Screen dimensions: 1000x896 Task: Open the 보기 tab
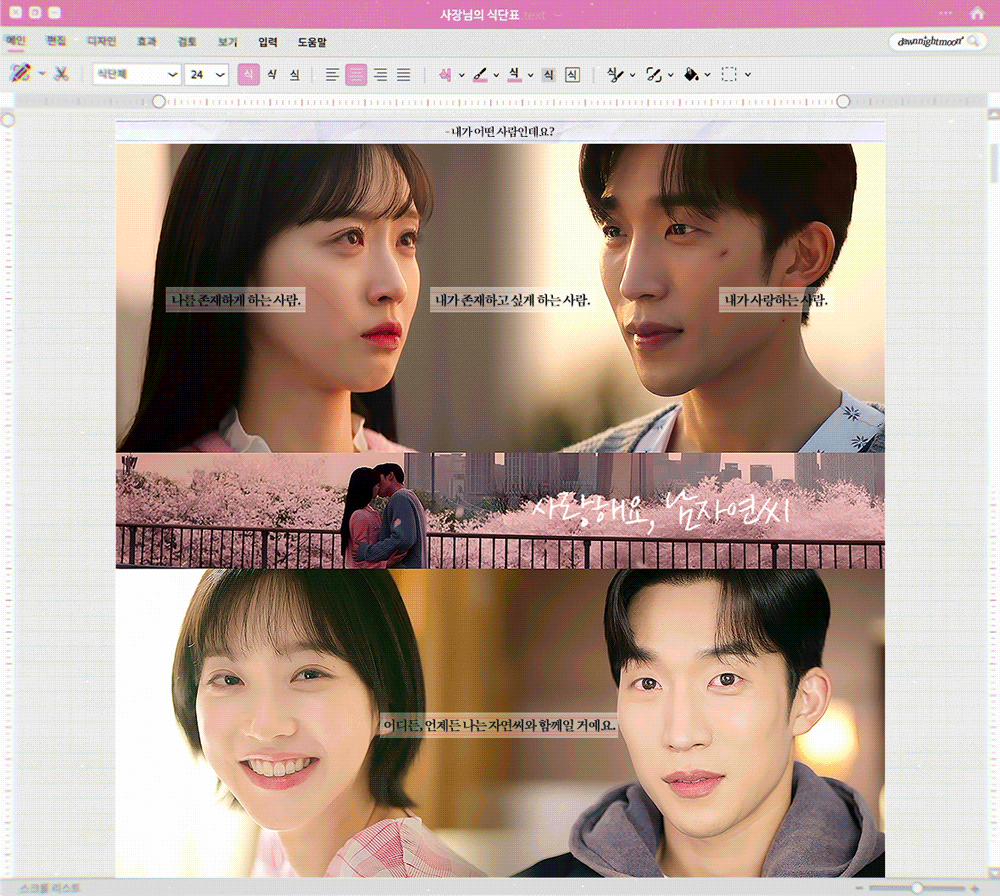tap(227, 42)
